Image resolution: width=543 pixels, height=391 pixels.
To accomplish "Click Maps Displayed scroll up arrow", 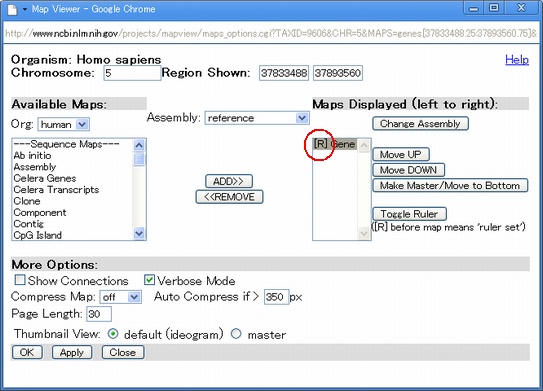I will coord(364,145).
